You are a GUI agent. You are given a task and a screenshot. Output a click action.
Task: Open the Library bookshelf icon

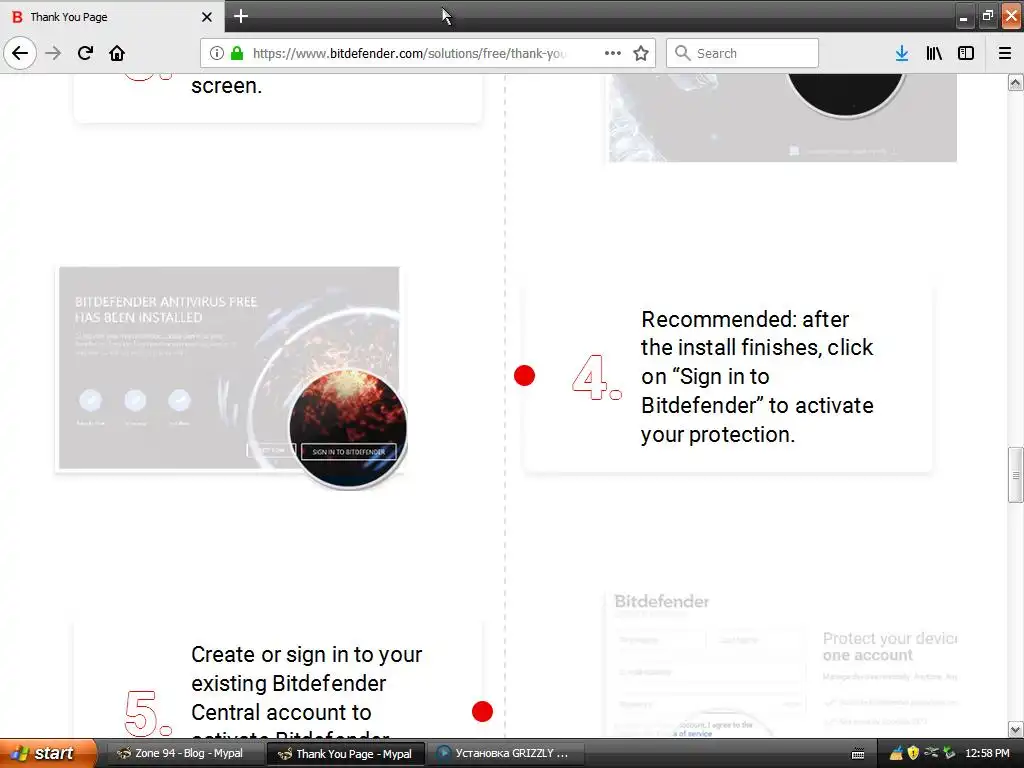[934, 53]
